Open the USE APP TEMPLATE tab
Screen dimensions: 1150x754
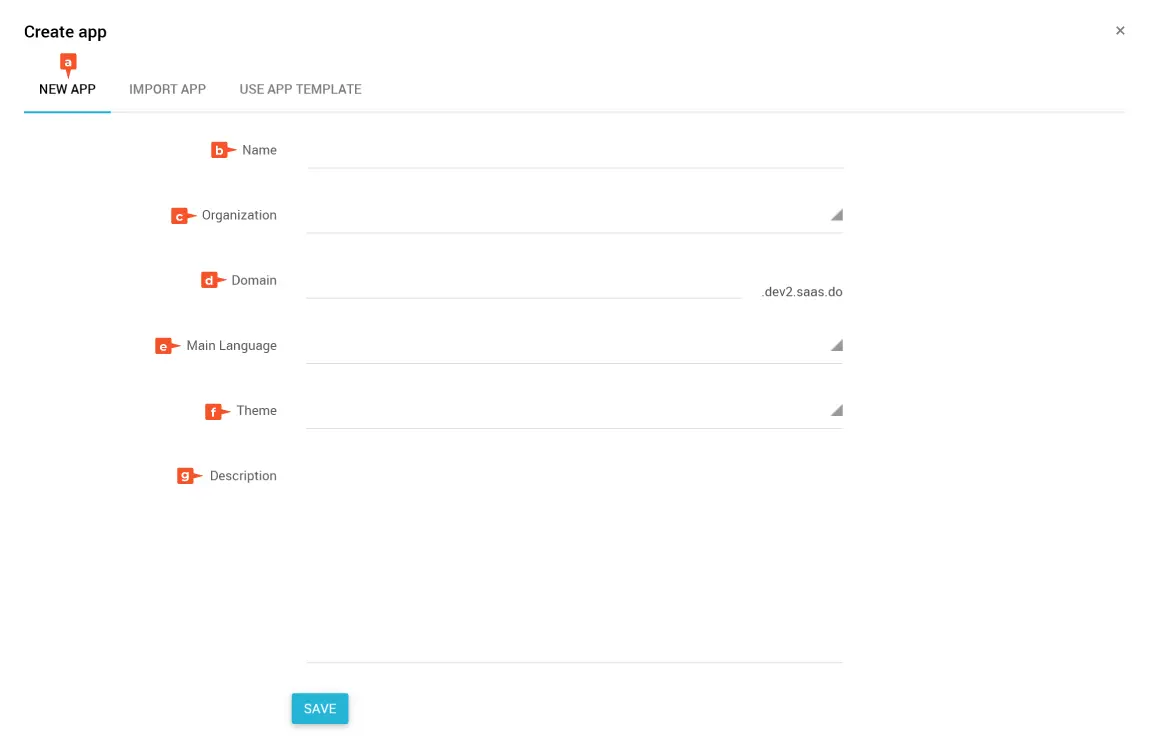pyautogui.click(x=300, y=89)
